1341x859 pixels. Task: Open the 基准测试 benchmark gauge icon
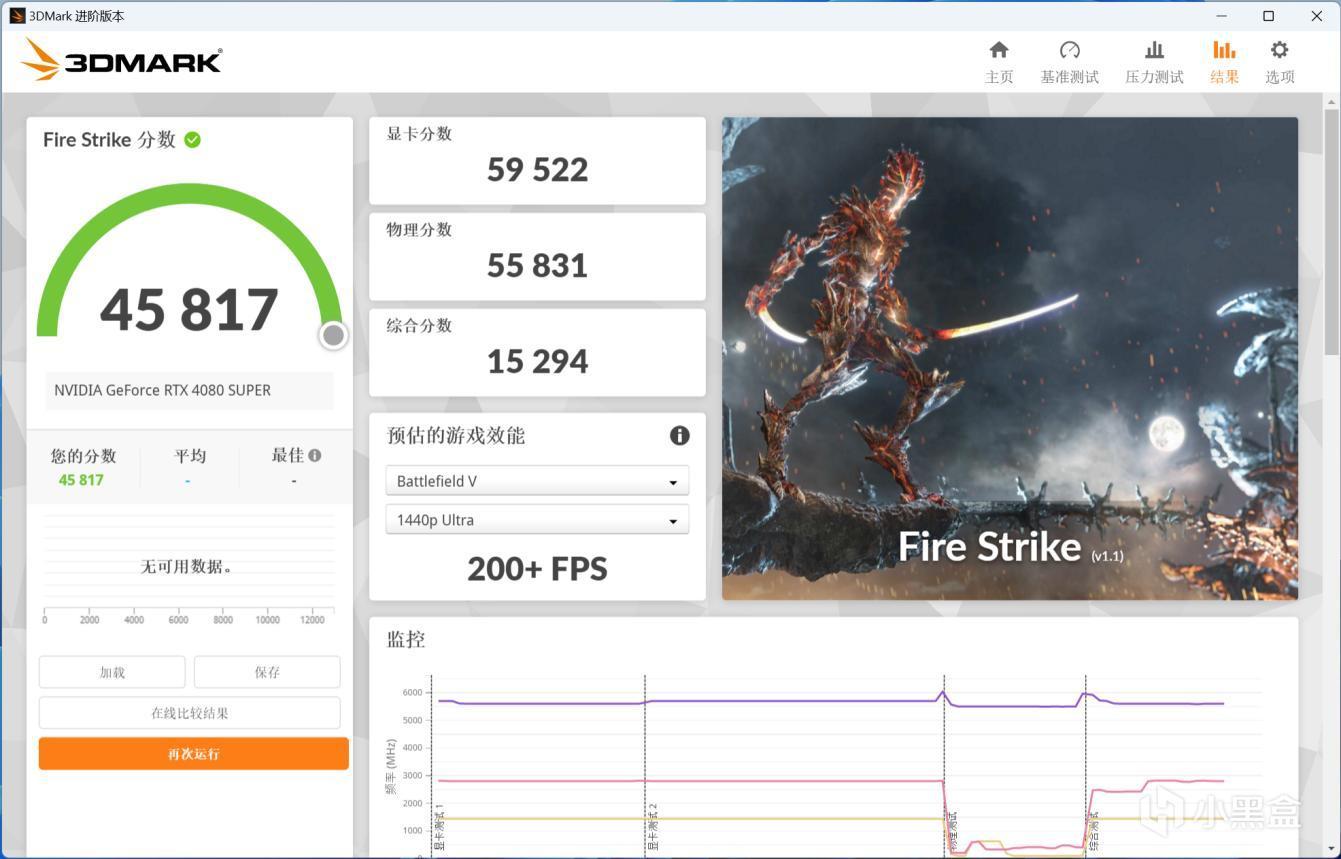click(x=1069, y=50)
